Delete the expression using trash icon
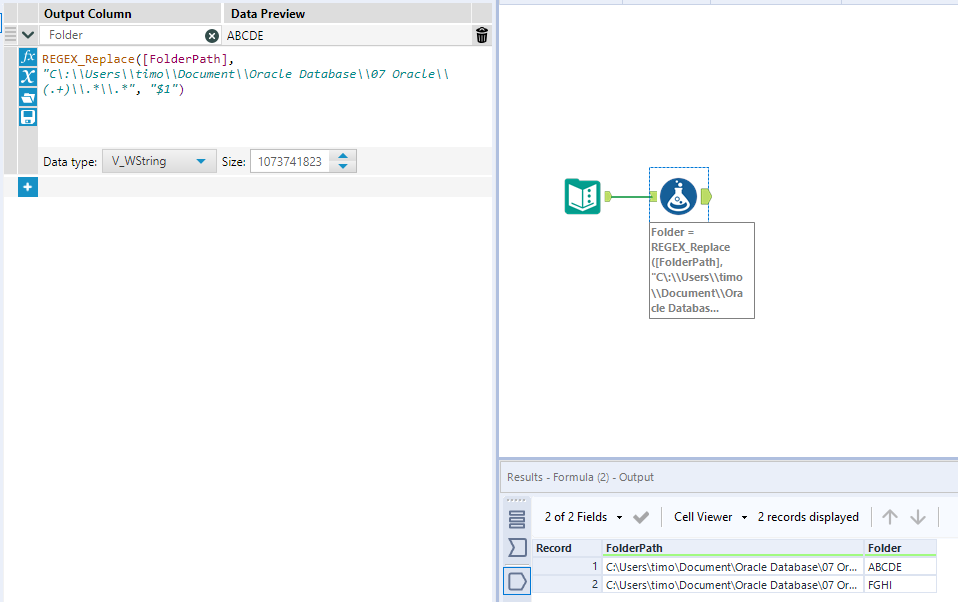The height and width of the screenshot is (602, 958). point(481,35)
